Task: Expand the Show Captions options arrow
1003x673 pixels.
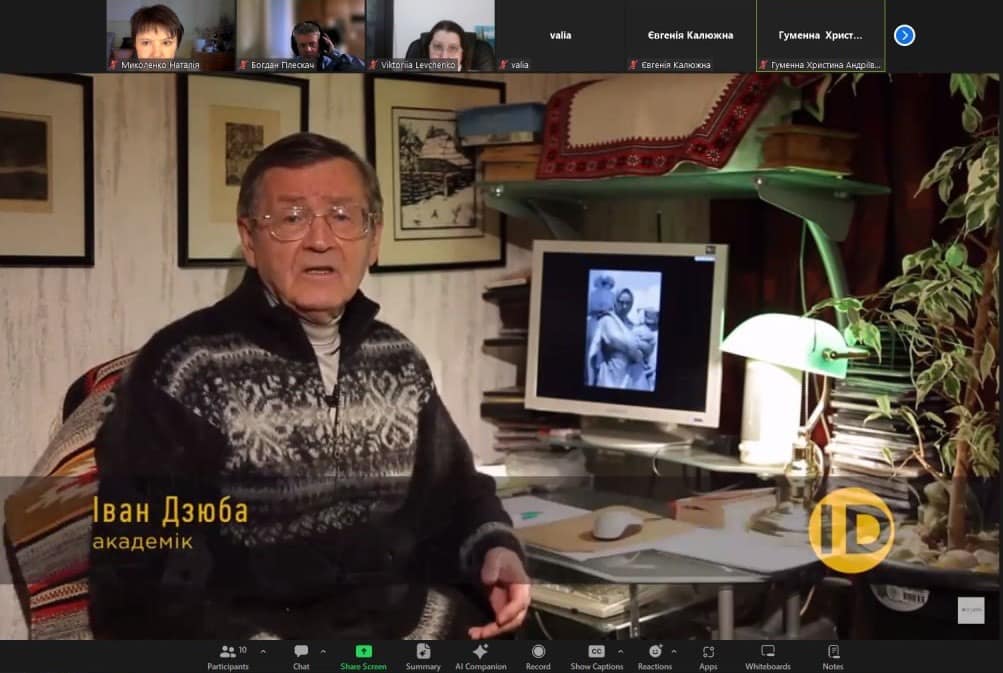Action: [619, 650]
